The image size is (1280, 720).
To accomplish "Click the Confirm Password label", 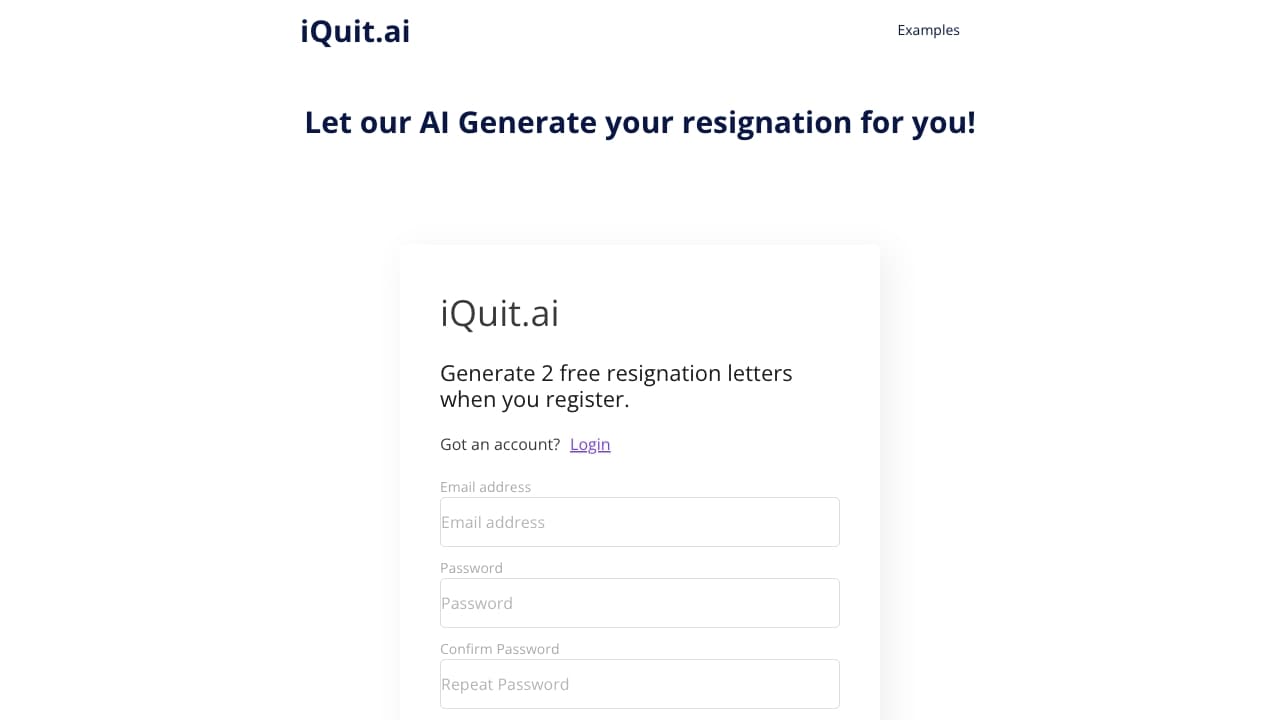I will tap(499, 648).
